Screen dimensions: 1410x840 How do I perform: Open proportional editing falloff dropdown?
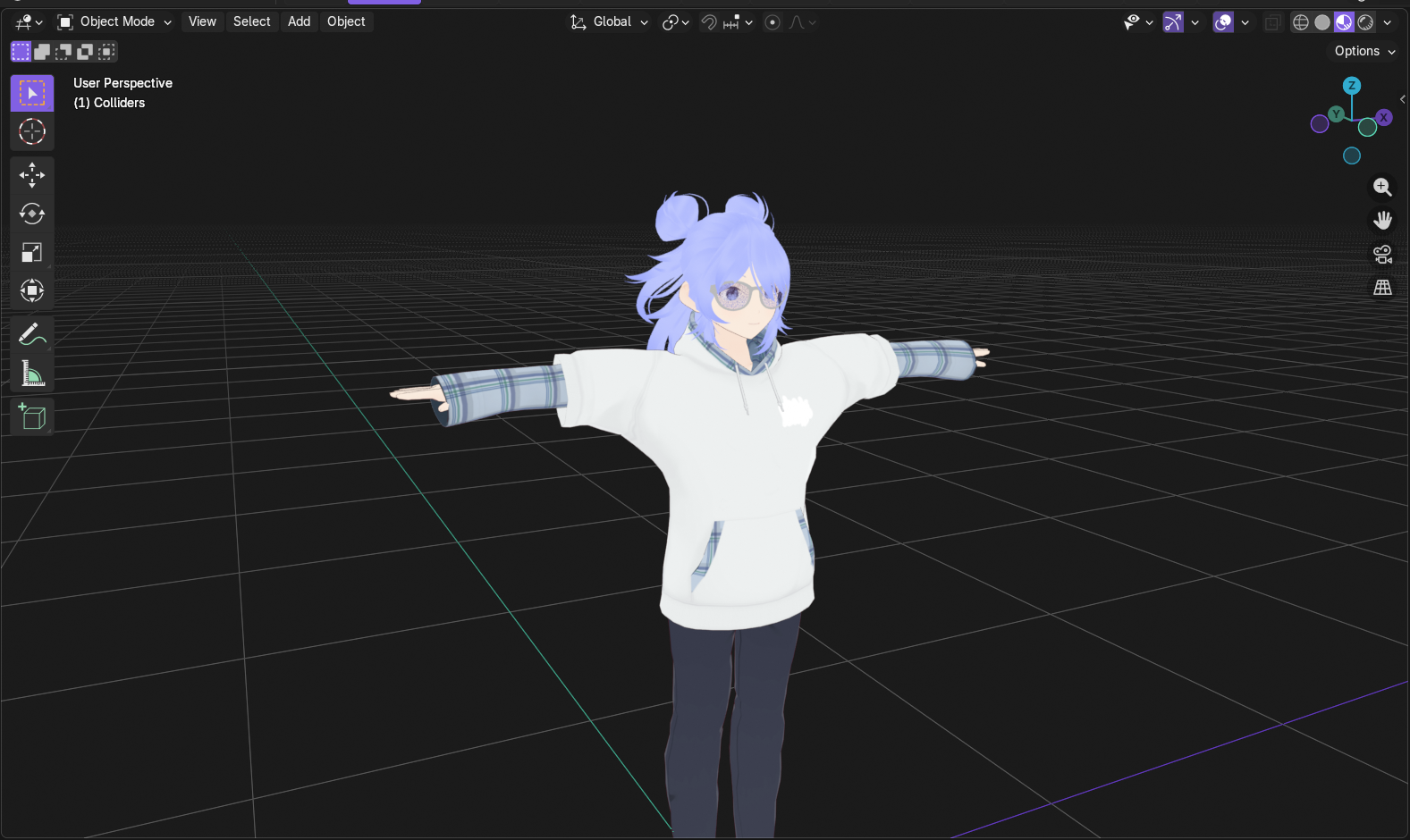[x=802, y=22]
